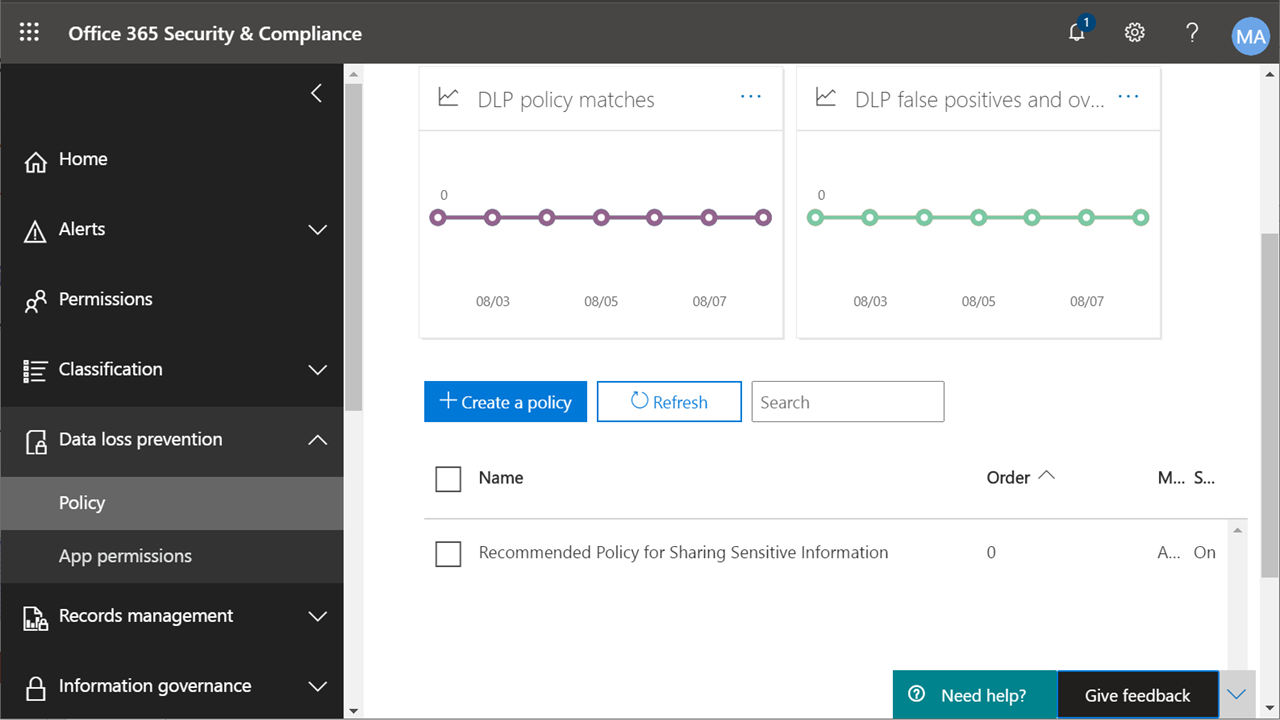Expand the Records management chevron

point(318,617)
